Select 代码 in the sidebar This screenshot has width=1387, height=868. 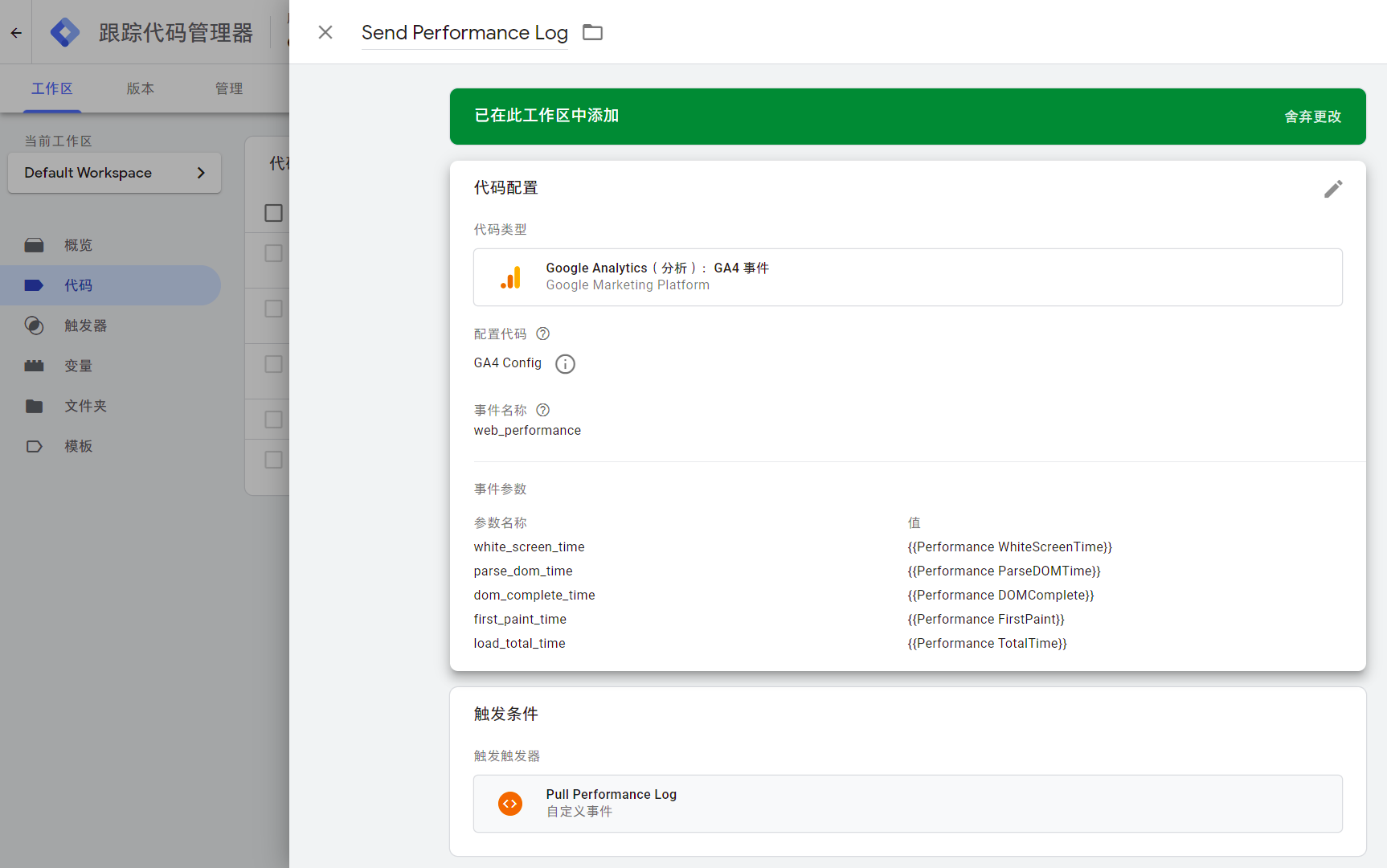(x=110, y=285)
